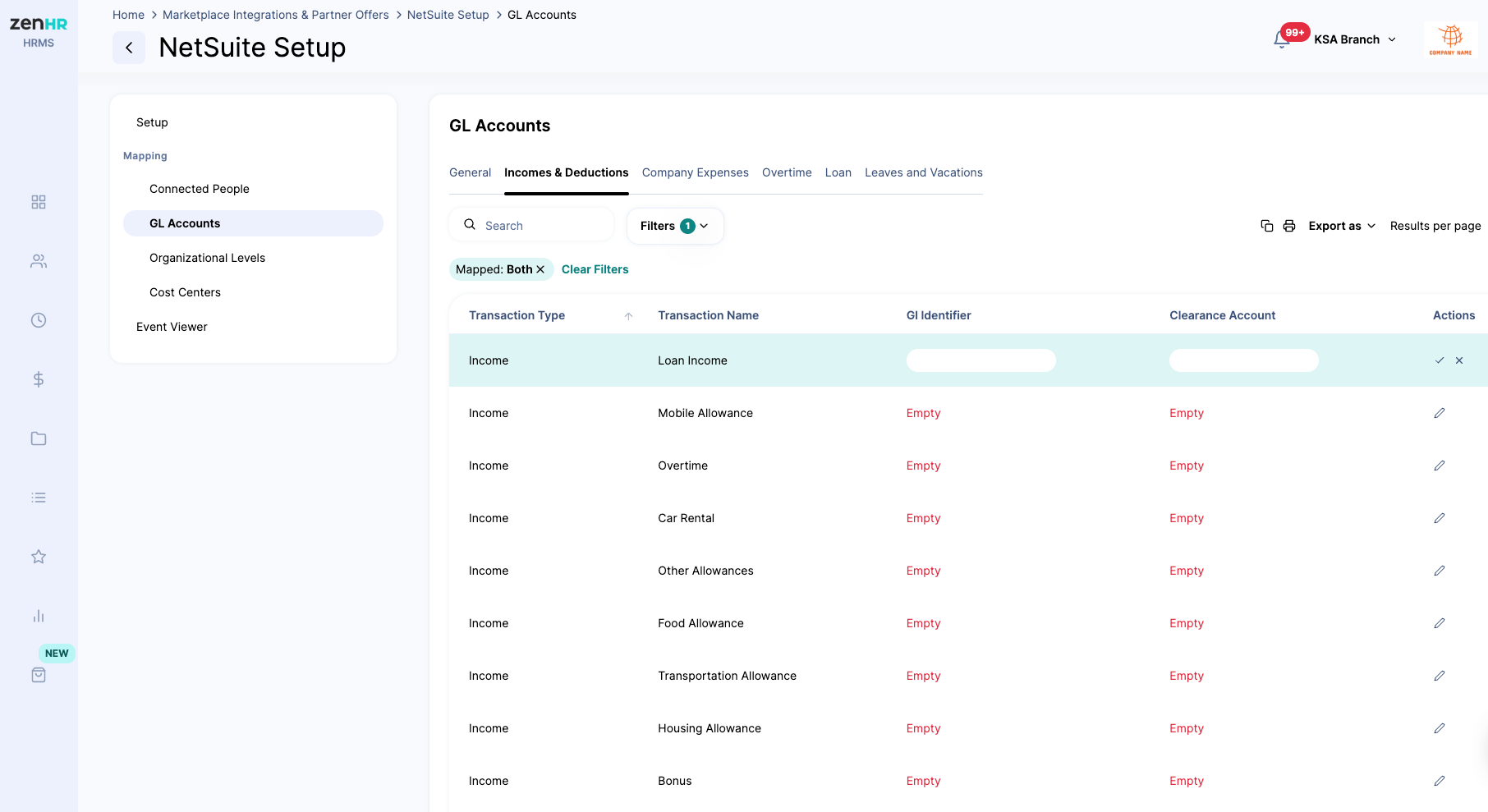Screen dimensions: 1488x812
Task: Open the employees people icon in sidebar
Action: pyautogui.click(x=39, y=261)
